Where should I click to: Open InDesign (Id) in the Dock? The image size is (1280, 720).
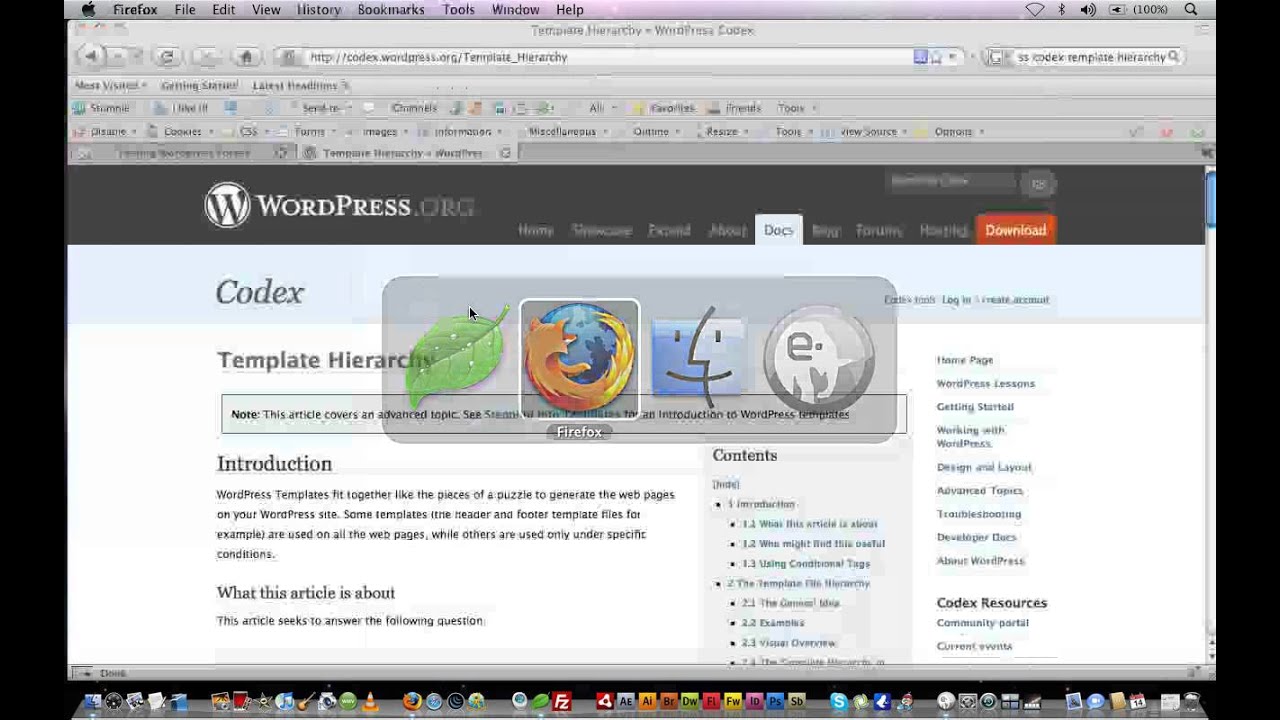754,702
